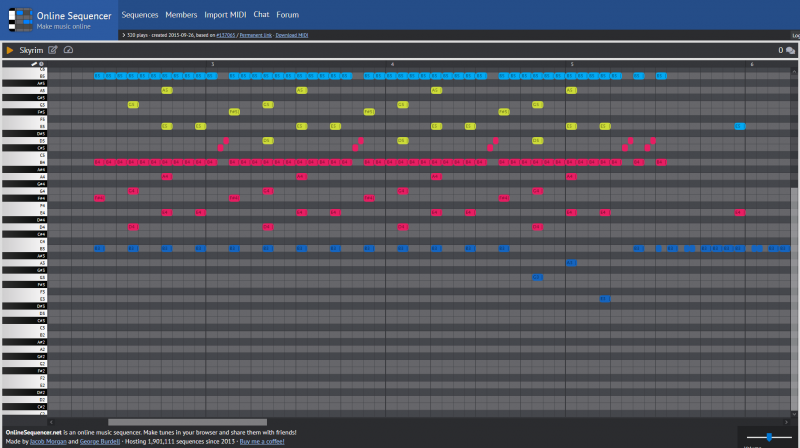
Task: Open the Sequences menu
Action: point(140,15)
